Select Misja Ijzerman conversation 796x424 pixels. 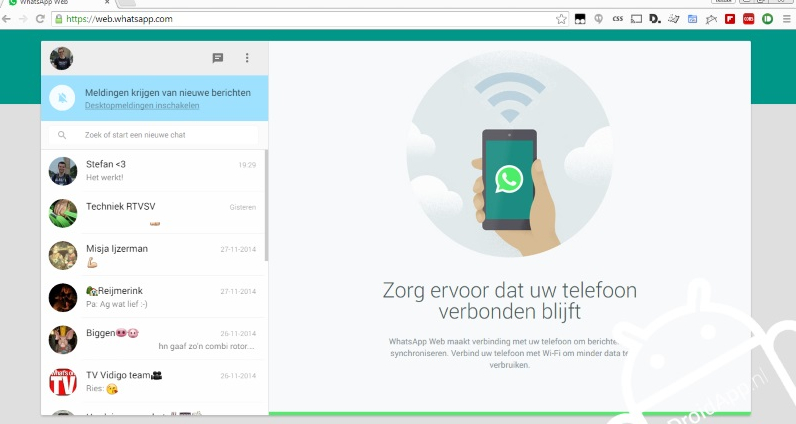click(x=153, y=255)
